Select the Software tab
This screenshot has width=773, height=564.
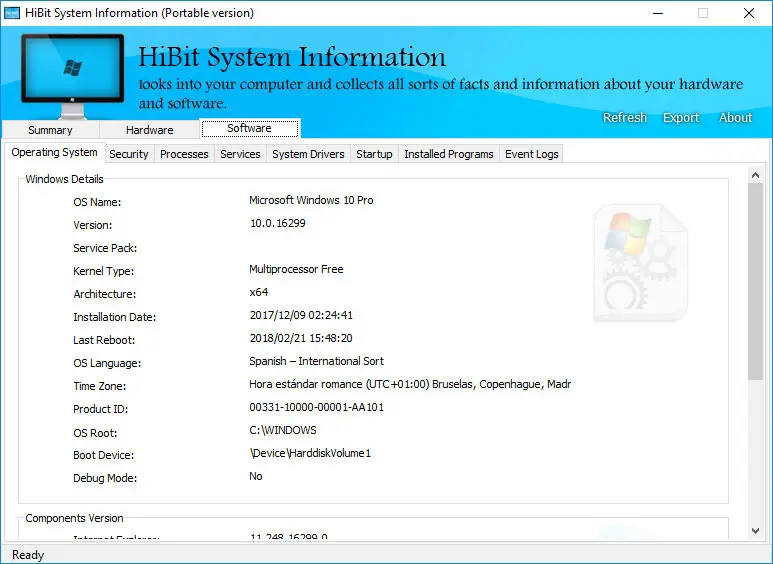[x=249, y=128]
